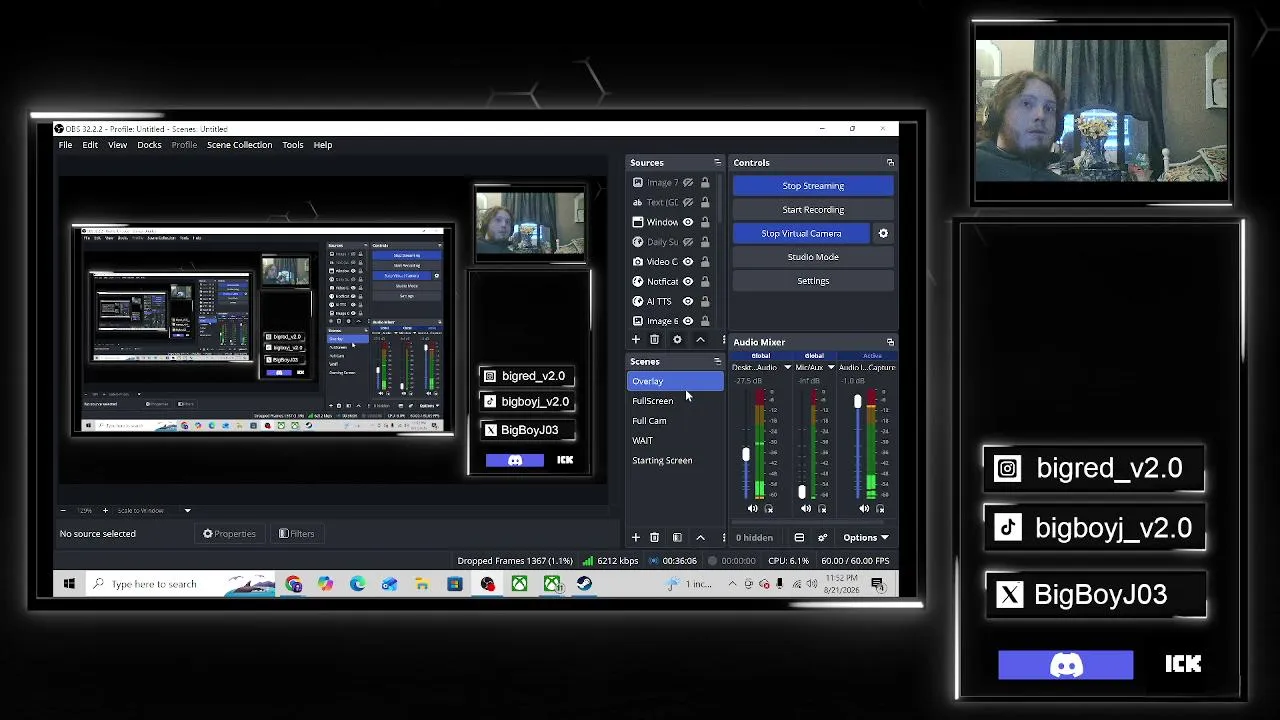Pop out the Controls dock
1280x720 pixels.
tap(890, 162)
